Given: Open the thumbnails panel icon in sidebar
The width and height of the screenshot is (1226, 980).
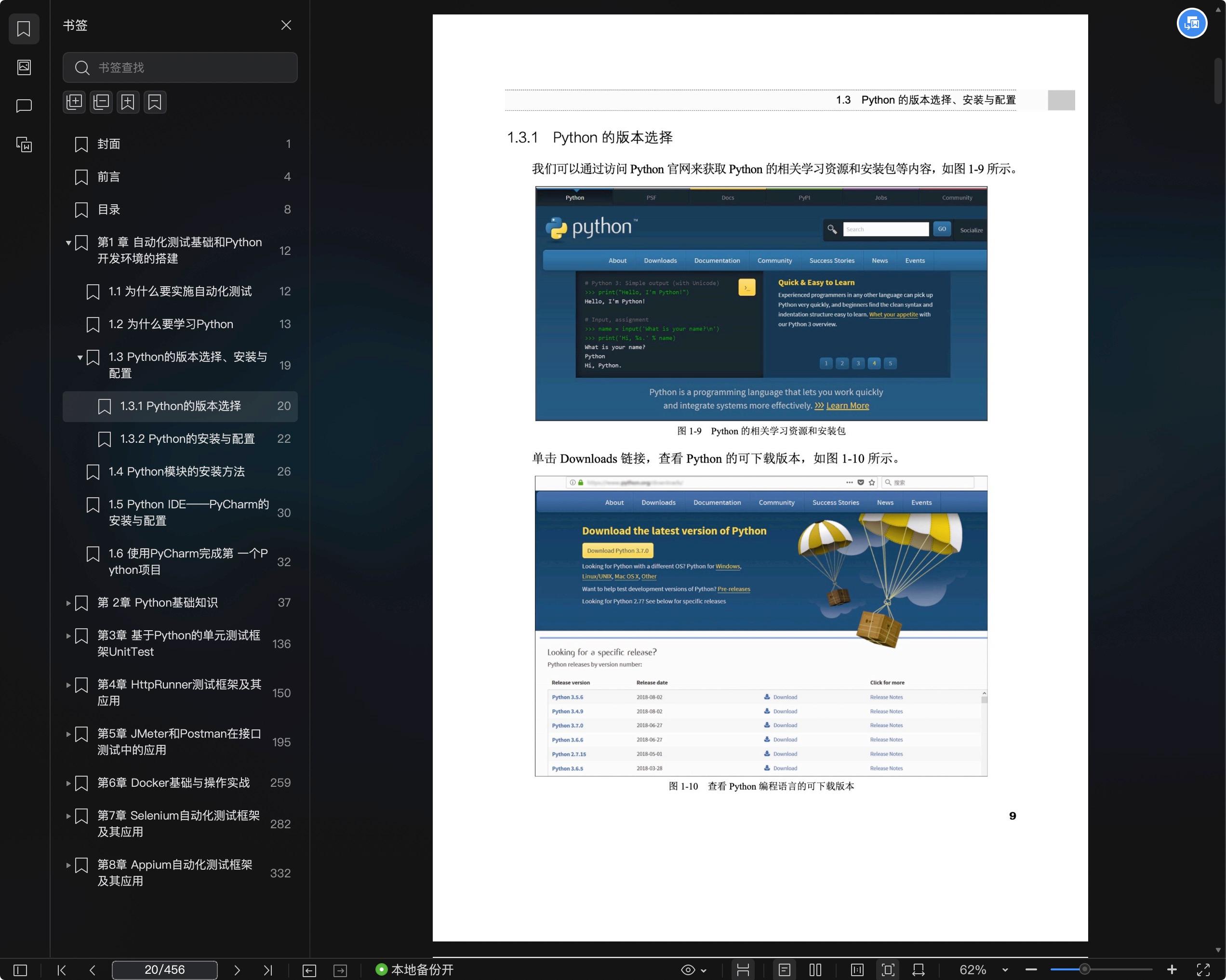Looking at the screenshot, I should click(23, 67).
